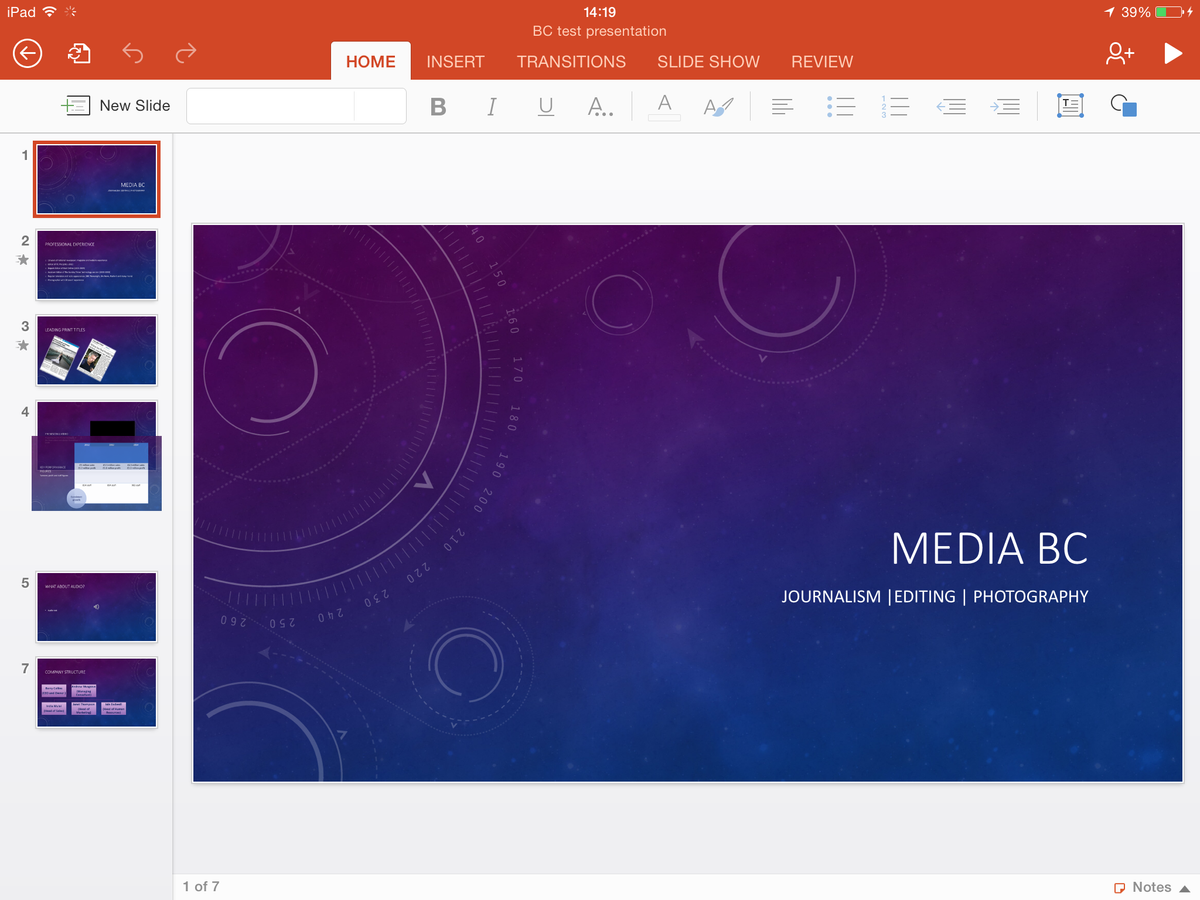Open the font name selector
The height and width of the screenshot is (900, 1200).
point(268,105)
